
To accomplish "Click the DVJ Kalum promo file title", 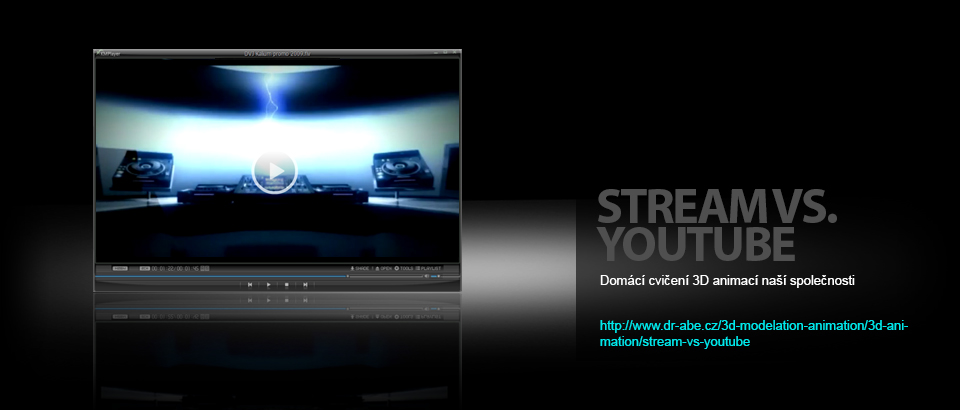I will point(277,53).
